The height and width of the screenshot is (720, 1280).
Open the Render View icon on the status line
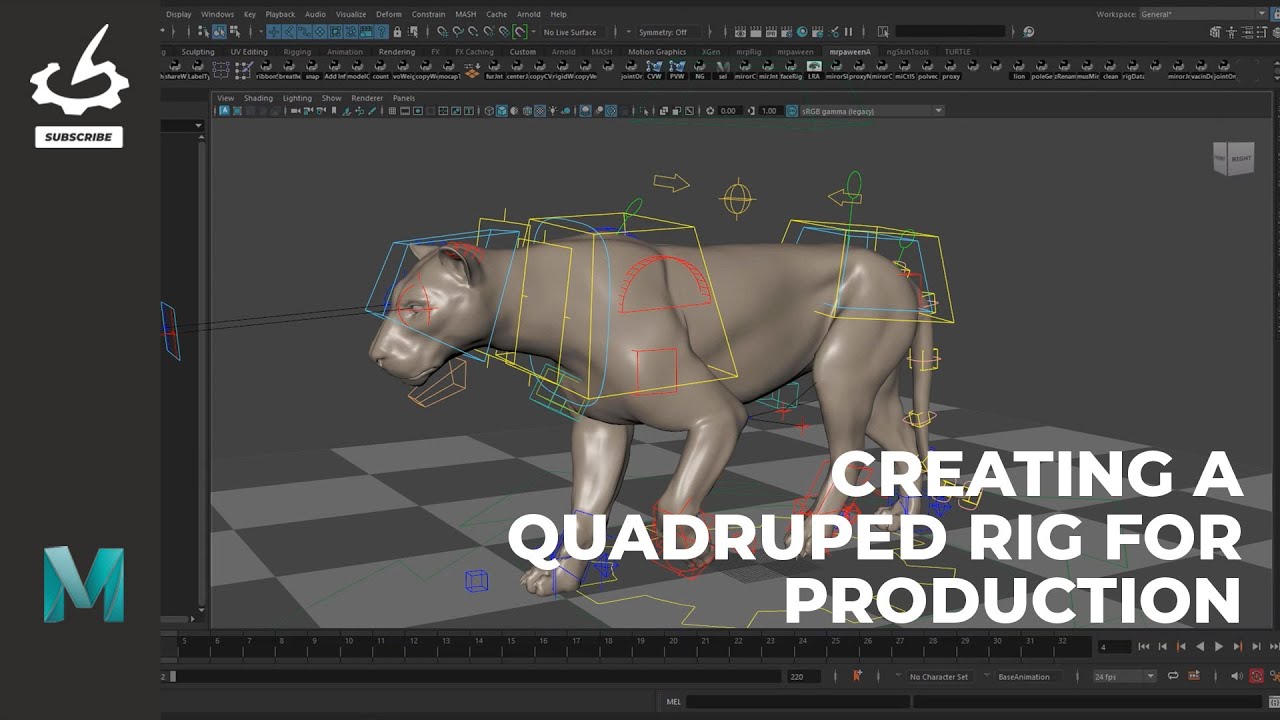coord(739,32)
